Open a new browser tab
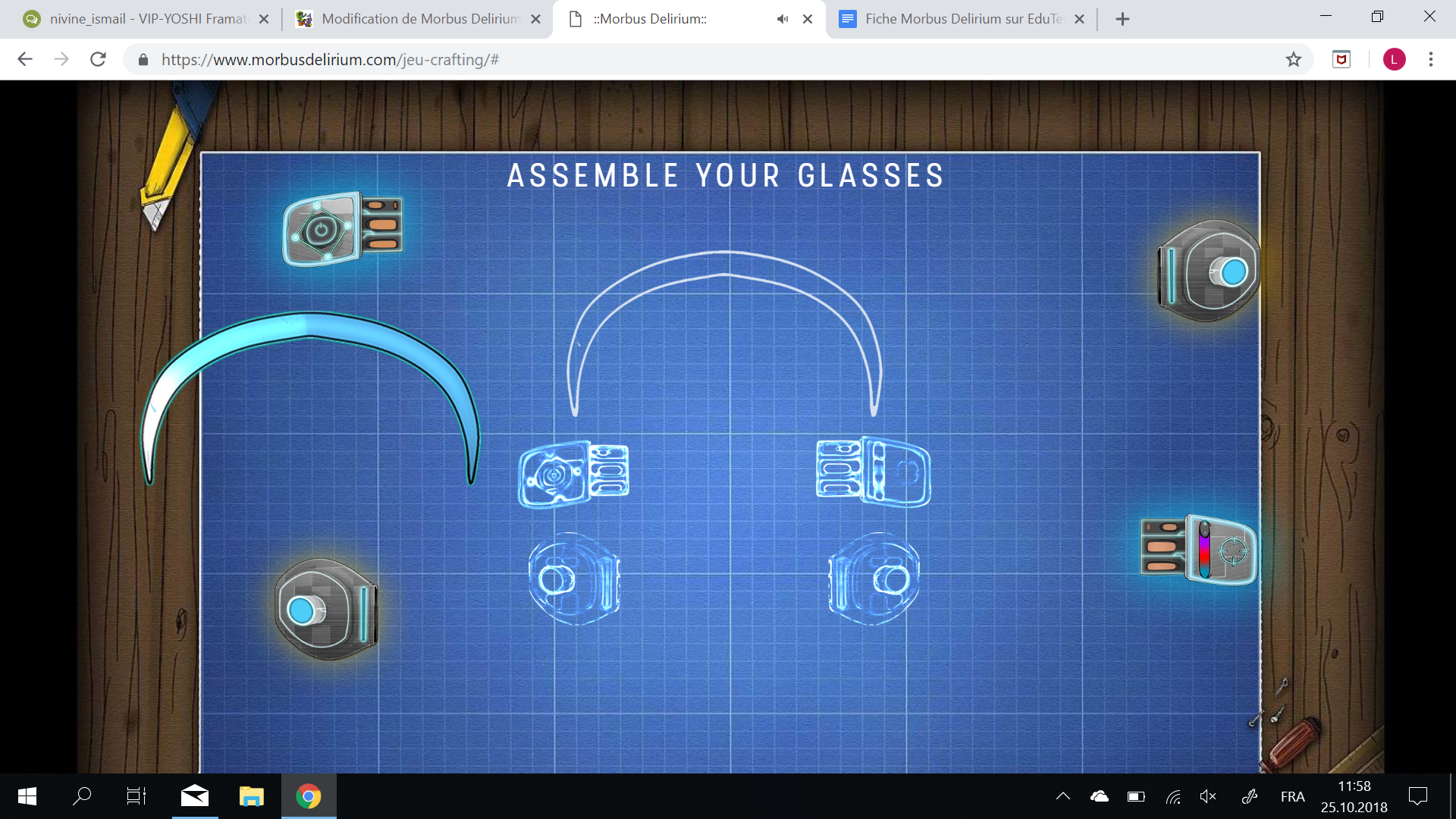1456x819 pixels. click(1123, 19)
